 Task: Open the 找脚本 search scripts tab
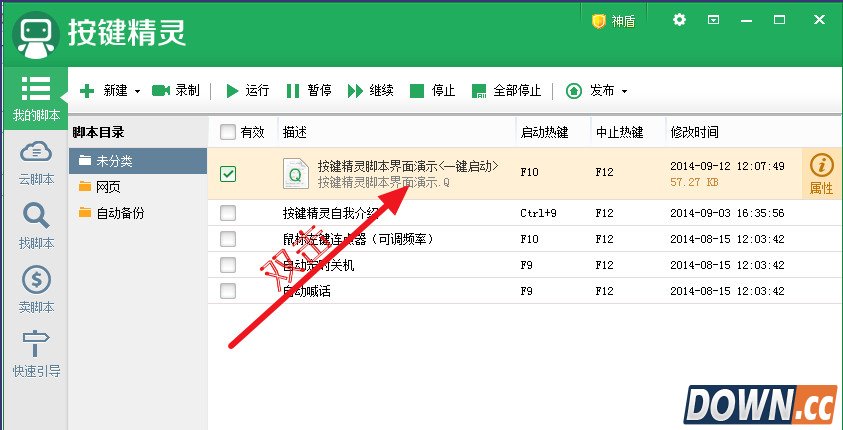[x=36, y=227]
